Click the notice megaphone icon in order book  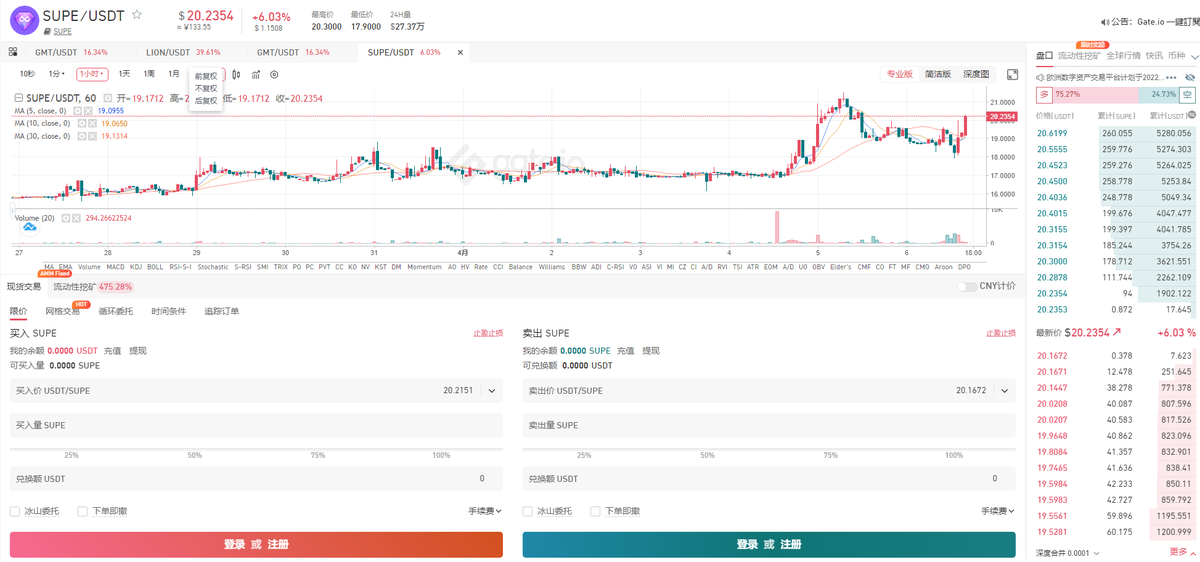1039,77
